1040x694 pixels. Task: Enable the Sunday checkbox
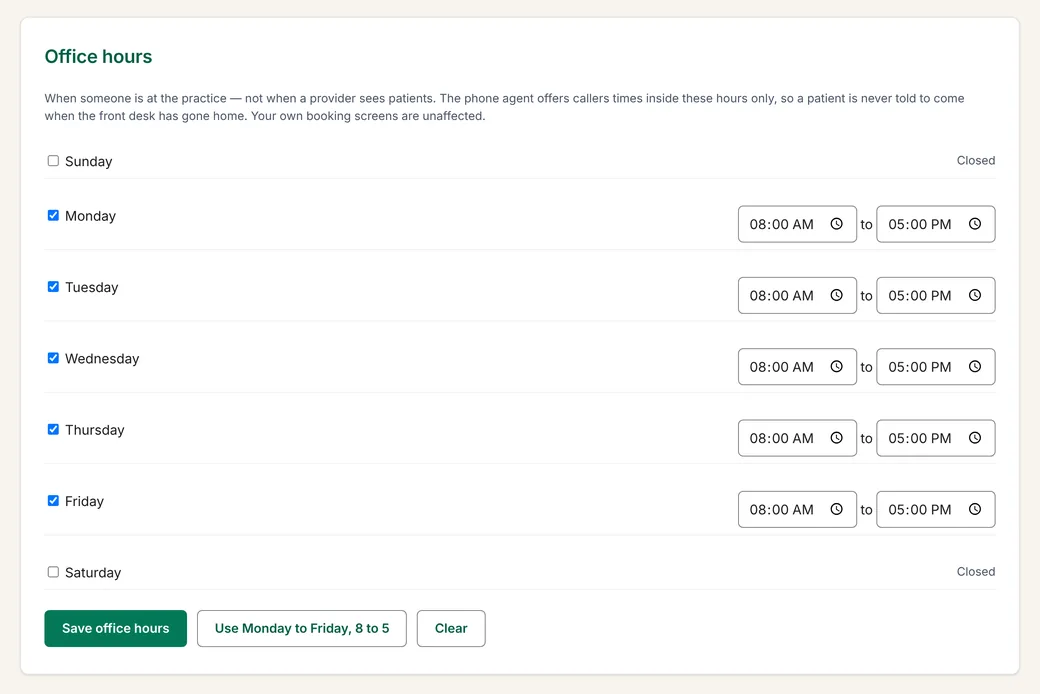click(53, 161)
